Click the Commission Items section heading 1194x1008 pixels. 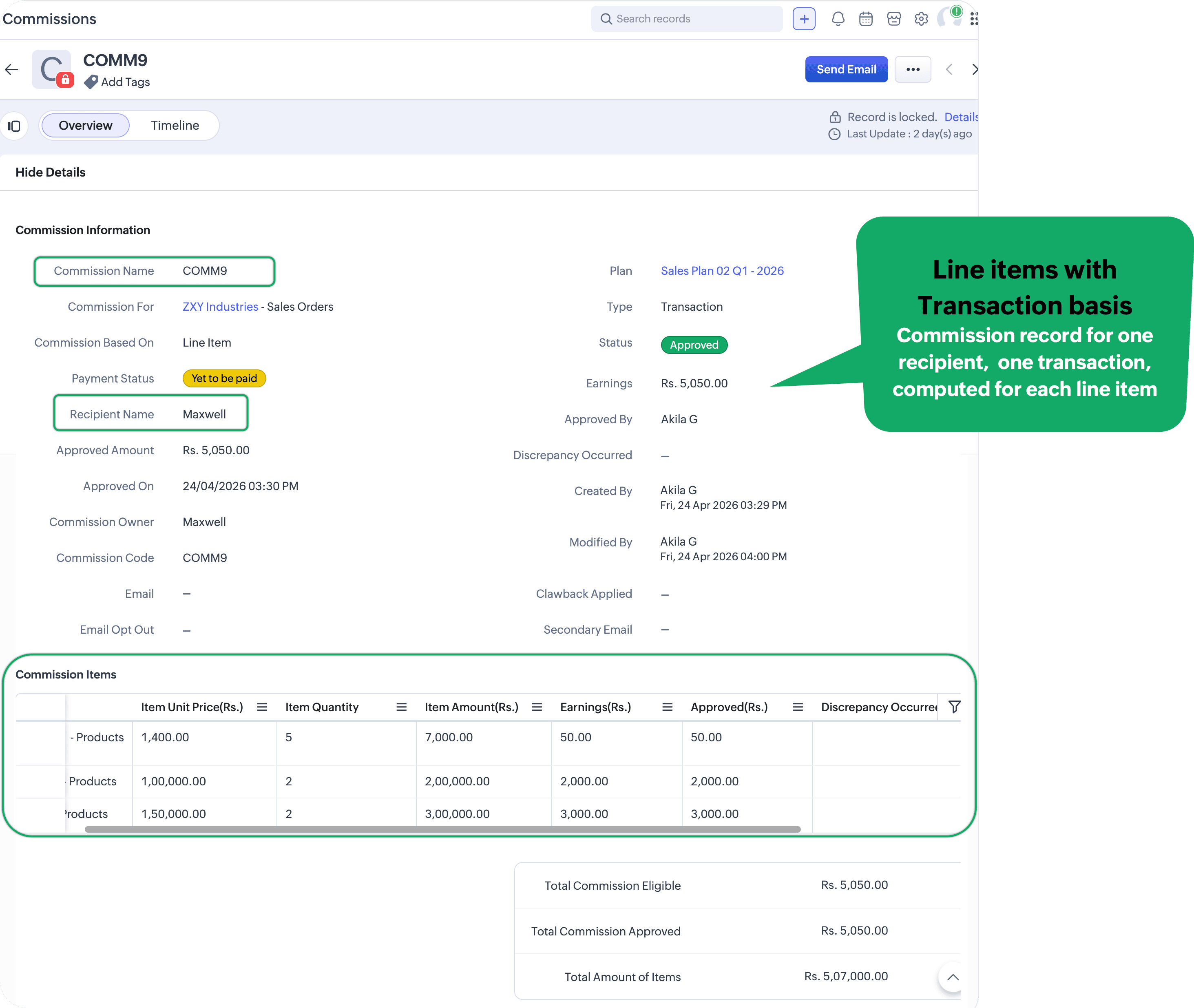pos(66,675)
